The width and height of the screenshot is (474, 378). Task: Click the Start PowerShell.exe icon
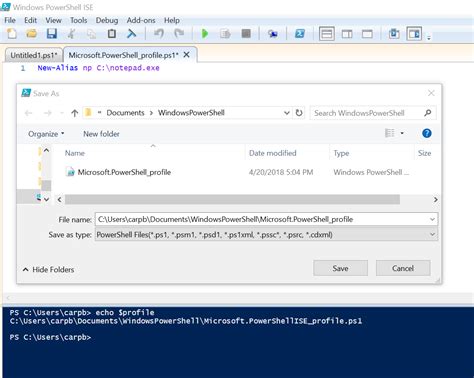tap(300, 34)
